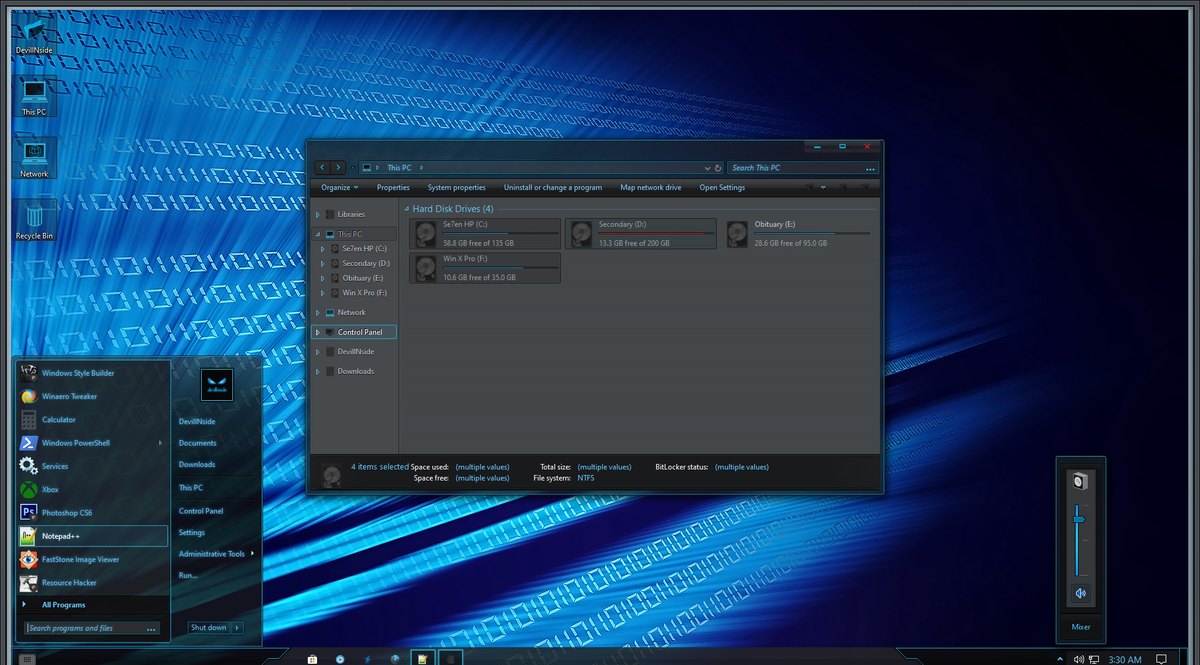Image resolution: width=1200 pixels, height=665 pixels.
Task: Open Downloads in Start menu right pane
Action: click(197, 464)
